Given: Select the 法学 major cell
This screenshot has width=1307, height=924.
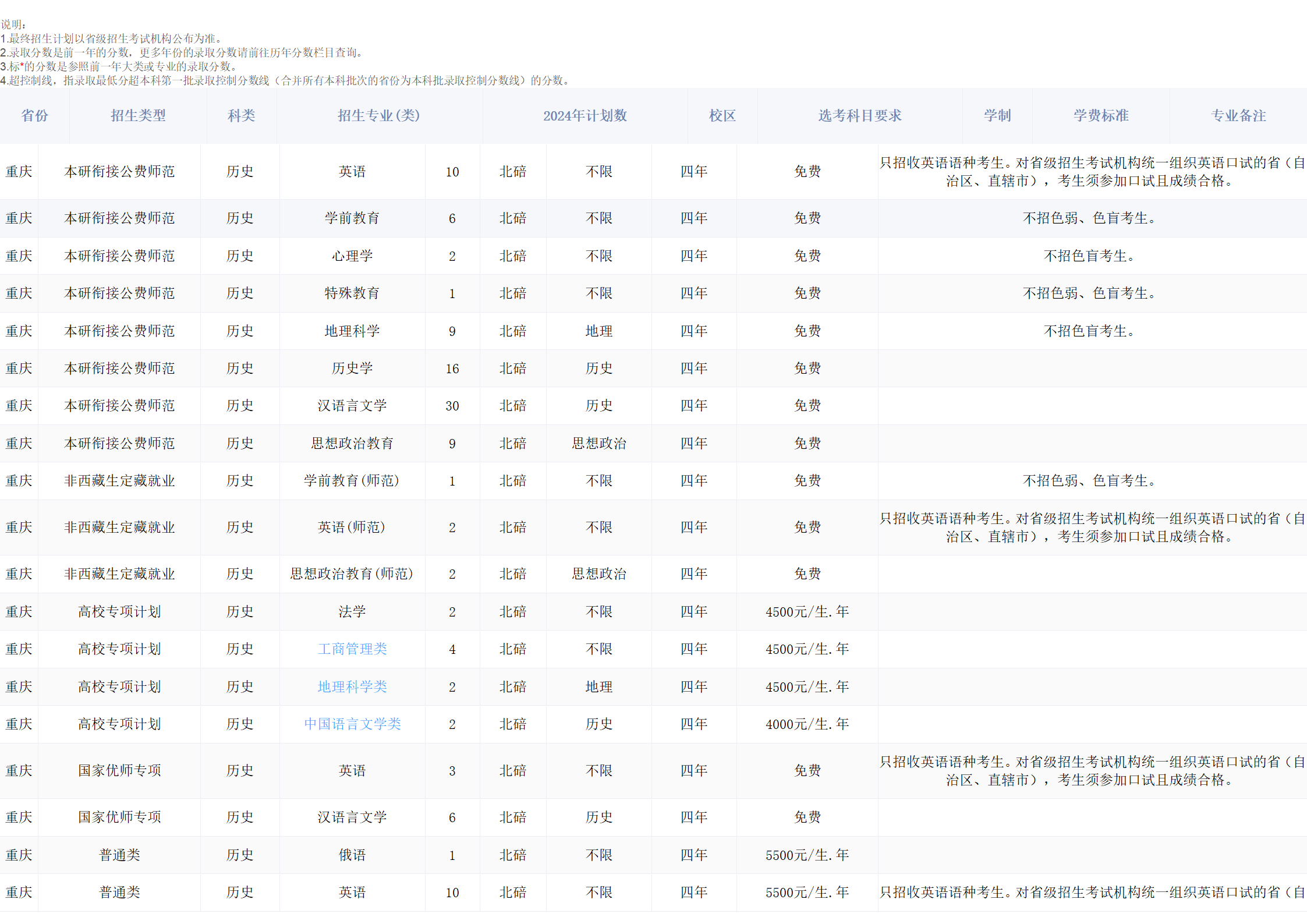Looking at the screenshot, I should [352, 611].
